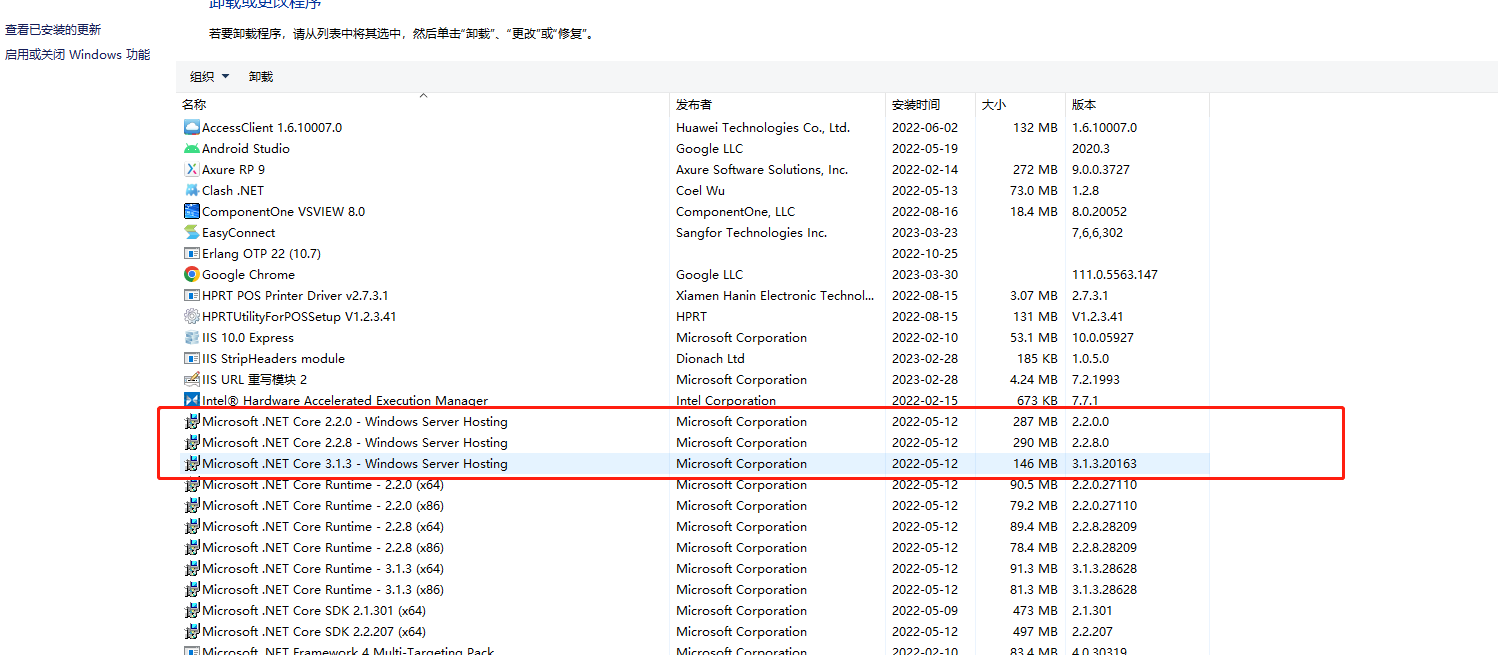The width and height of the screenshot is (1498, 655).
Task: Select Intel Corporation publisher cell
Action: pos(726,400)
